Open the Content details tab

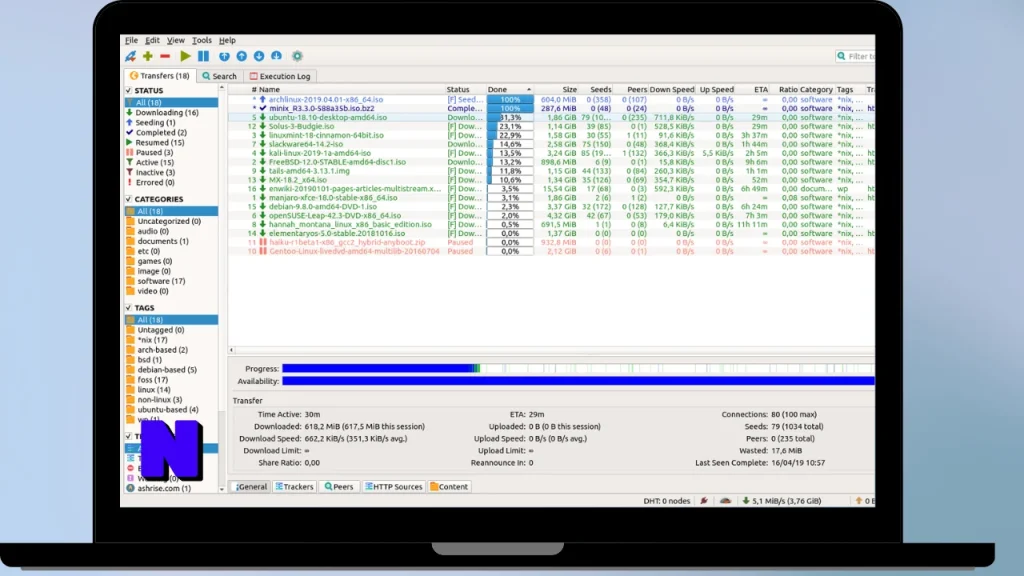[449, 487]
